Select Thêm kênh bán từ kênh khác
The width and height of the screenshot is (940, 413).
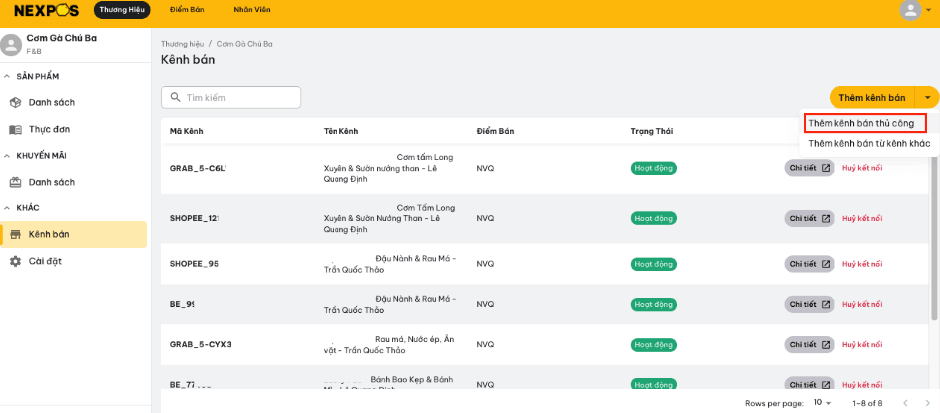(869, 144)
